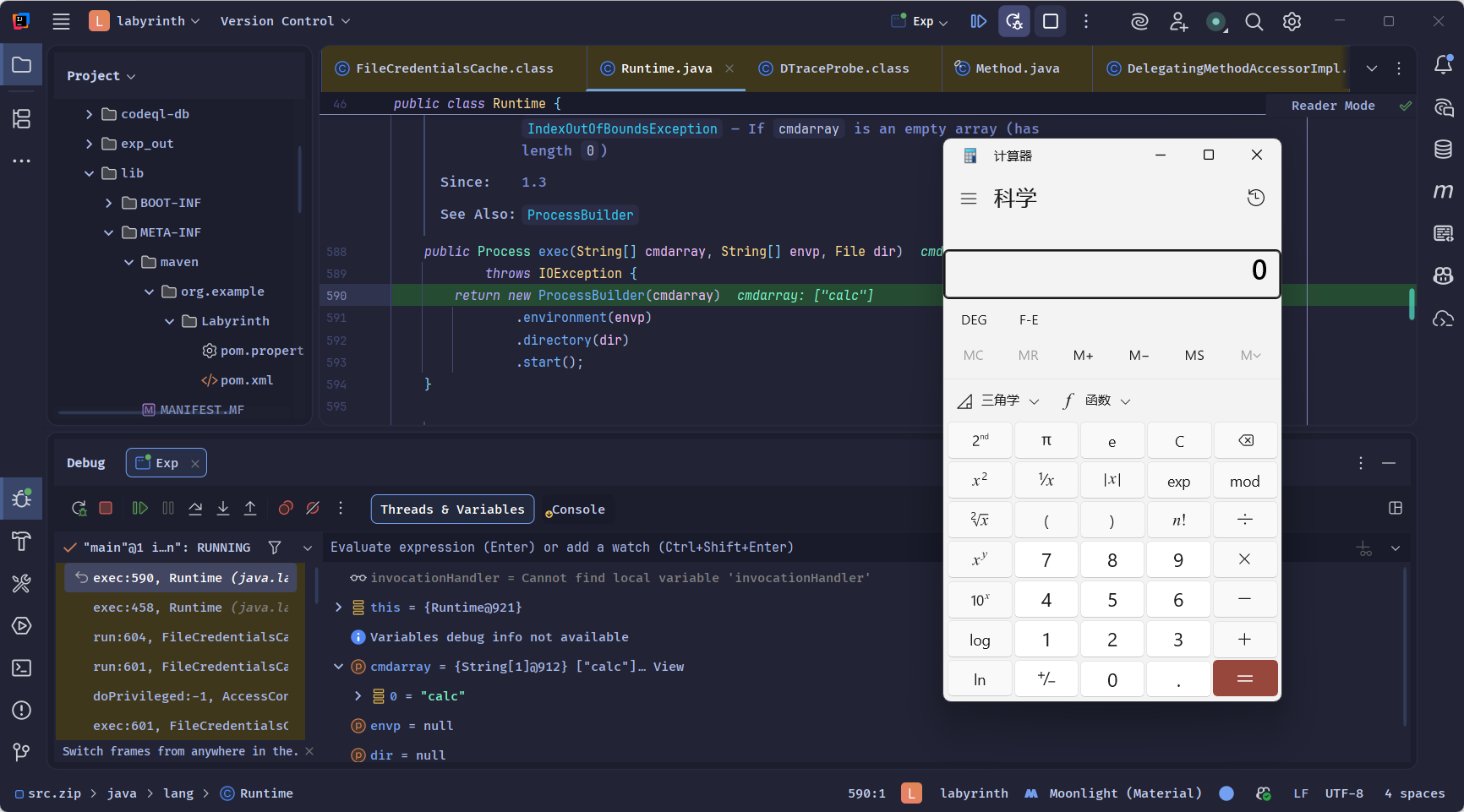Image resolution: width=1464 pixels, height=812 pixels.
Task: Click the Step Over debugger icon
Action: (195, 508)
